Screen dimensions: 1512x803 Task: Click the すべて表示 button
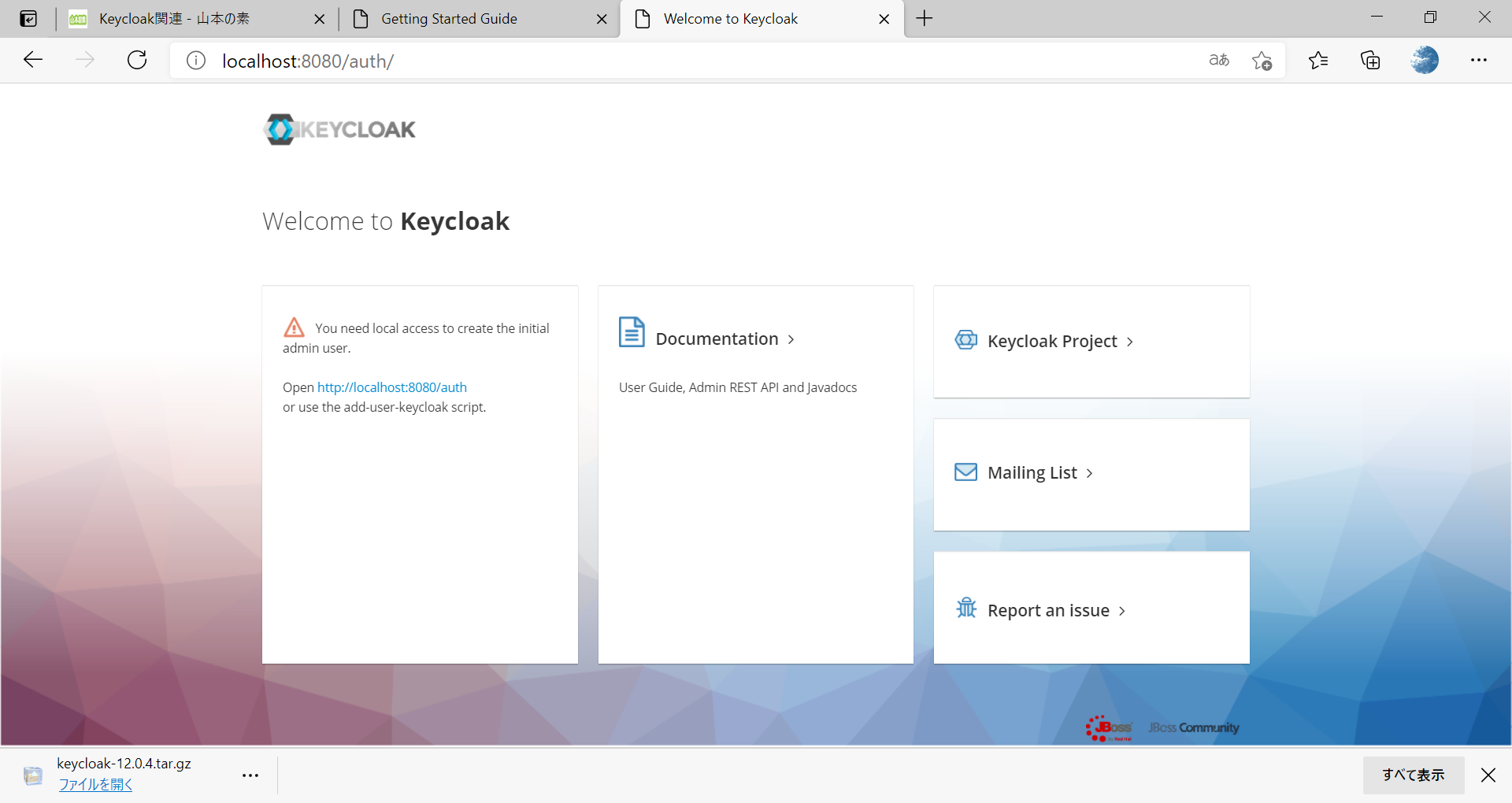[x=1414, y=775]
